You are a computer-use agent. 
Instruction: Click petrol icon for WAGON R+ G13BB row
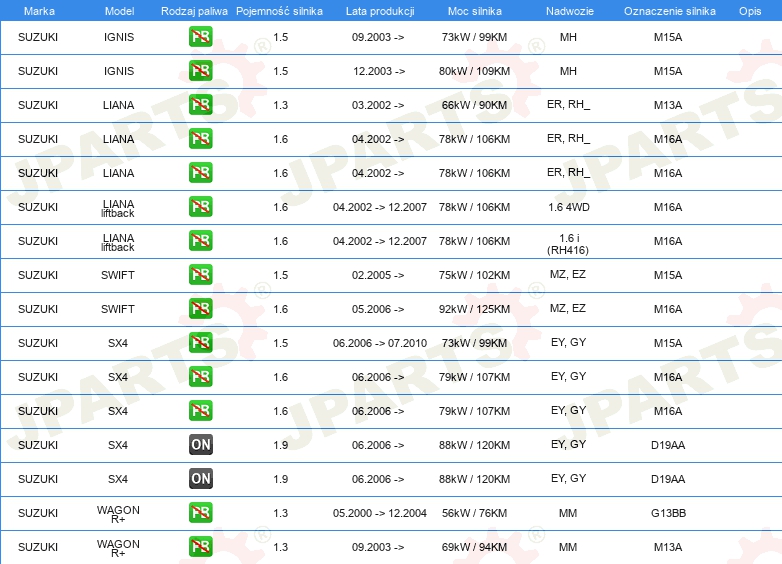pyautogui.click(x=200, y=513)
